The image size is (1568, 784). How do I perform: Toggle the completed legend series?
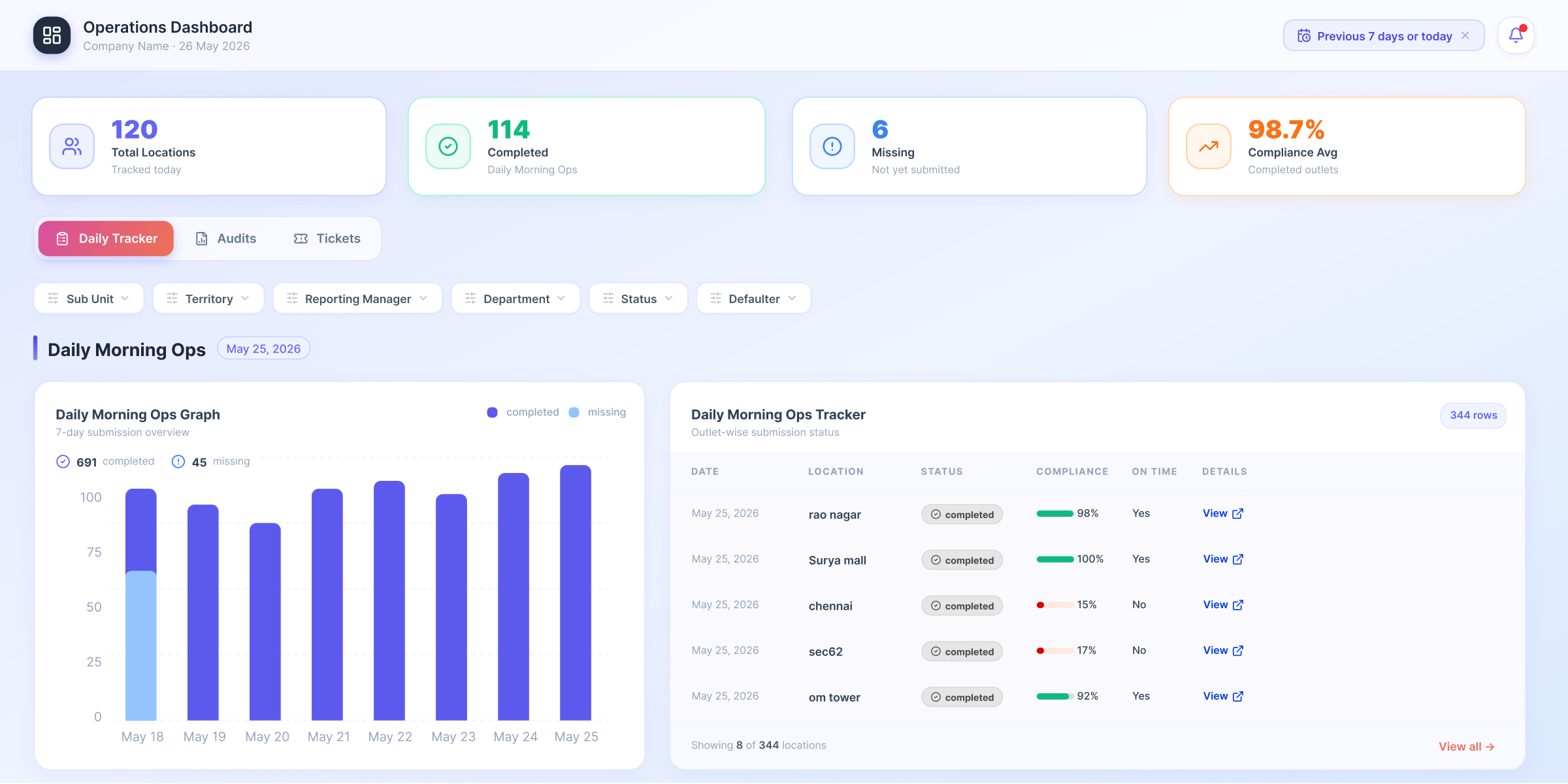[523, 412]
